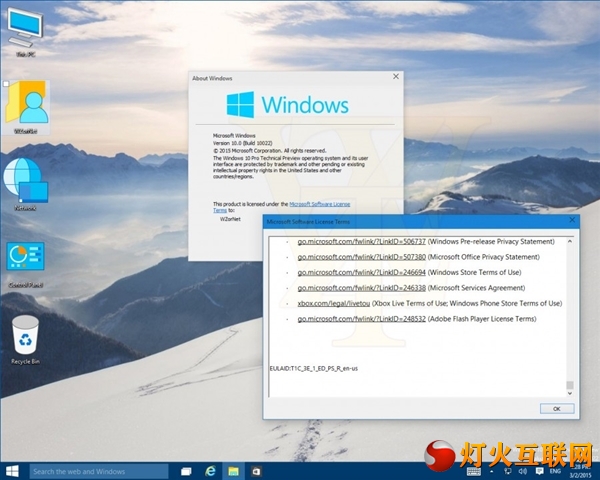Click the Windows Start button
The image size is (600, 480).
click(13, 471)
